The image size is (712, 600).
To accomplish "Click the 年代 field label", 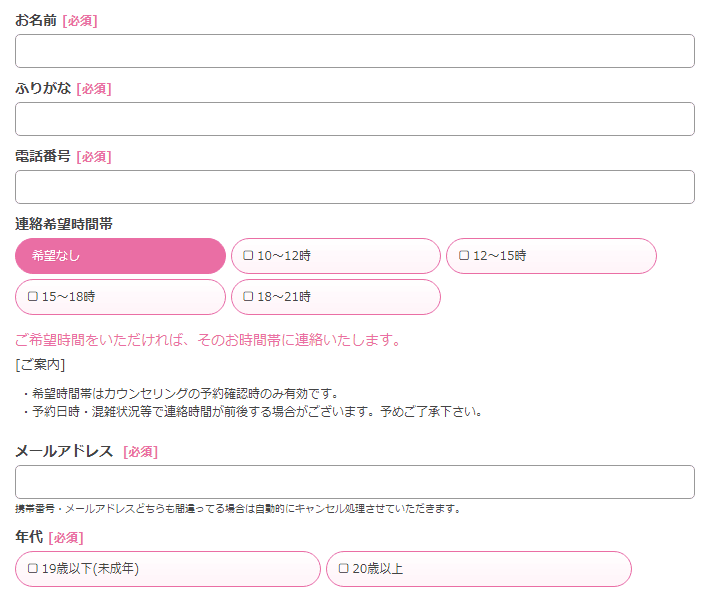I will [x=29, y=537].
